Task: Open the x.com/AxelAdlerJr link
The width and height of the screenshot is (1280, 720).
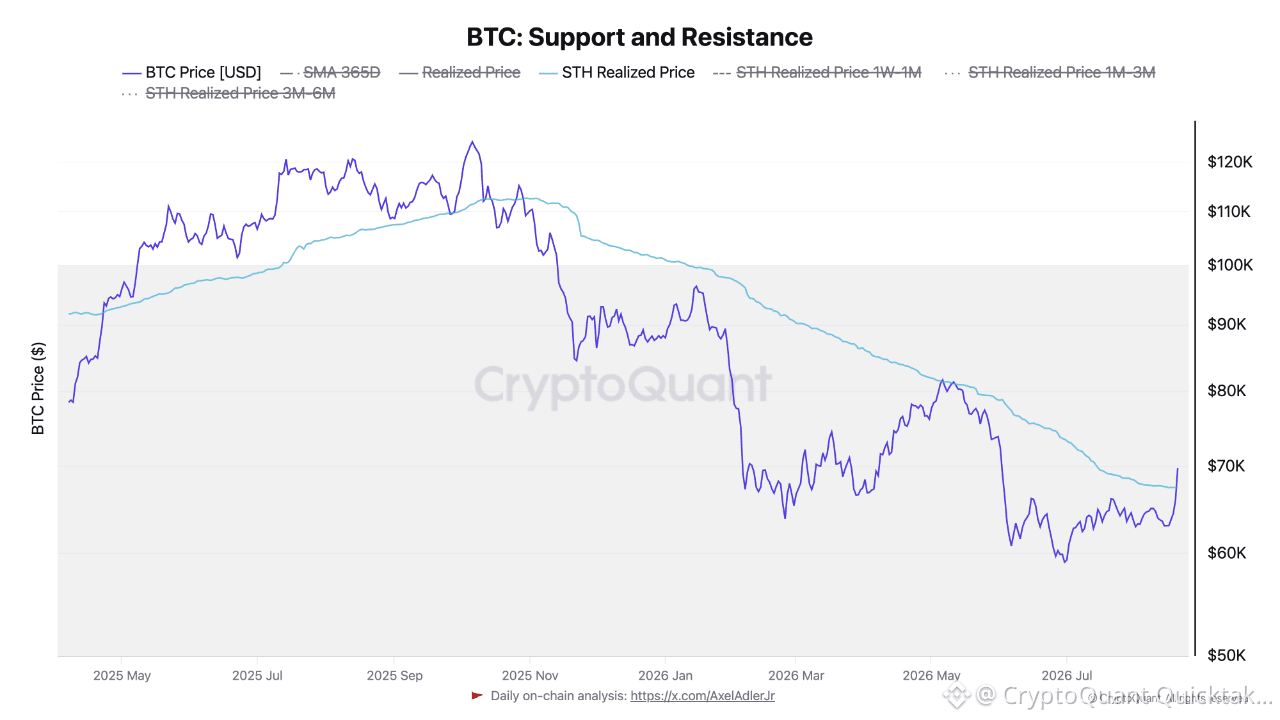Action: coord(702,695)
